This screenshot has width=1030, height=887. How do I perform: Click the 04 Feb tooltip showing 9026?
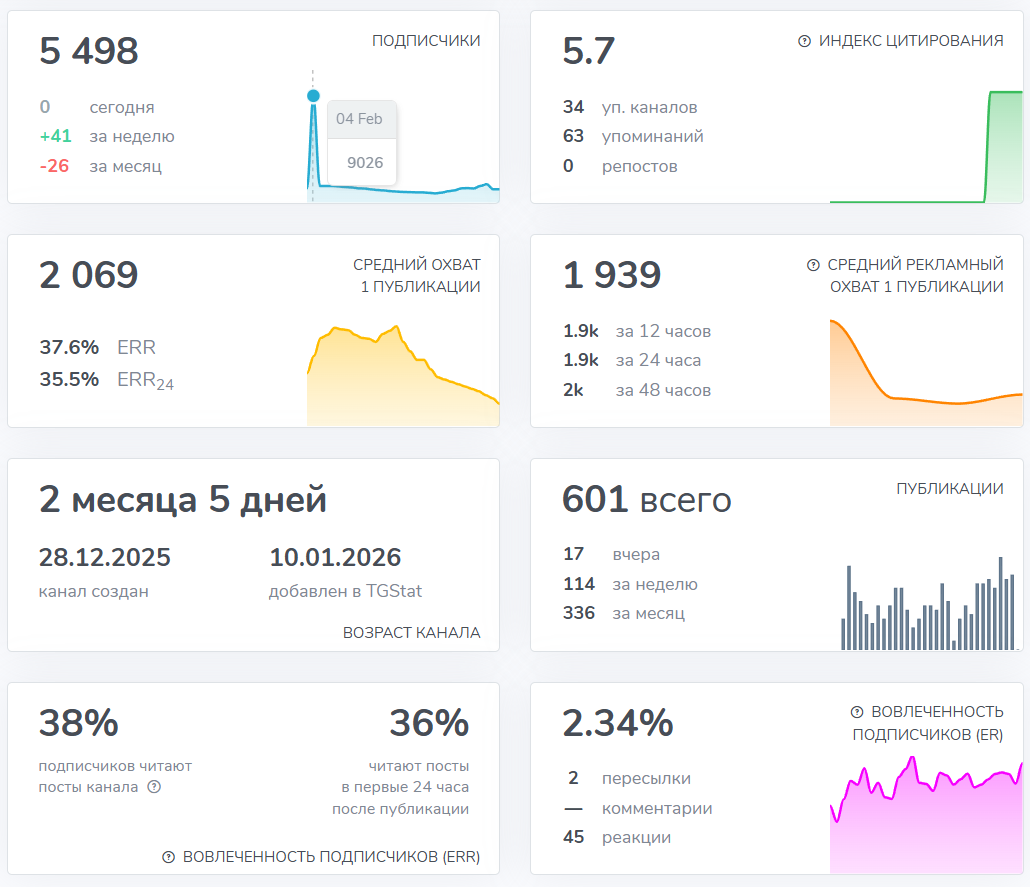361,140
